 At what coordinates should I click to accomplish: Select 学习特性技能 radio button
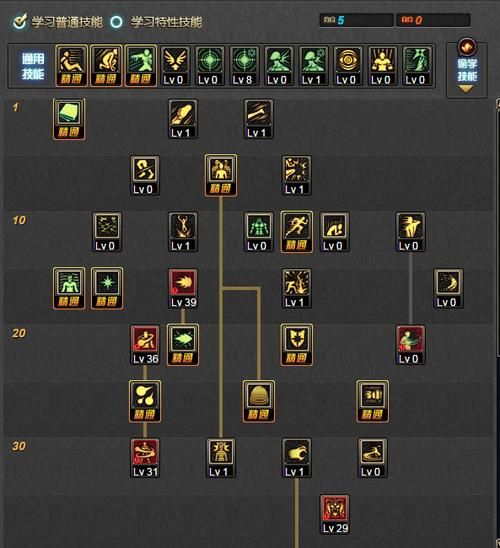(x=116, y=22)
